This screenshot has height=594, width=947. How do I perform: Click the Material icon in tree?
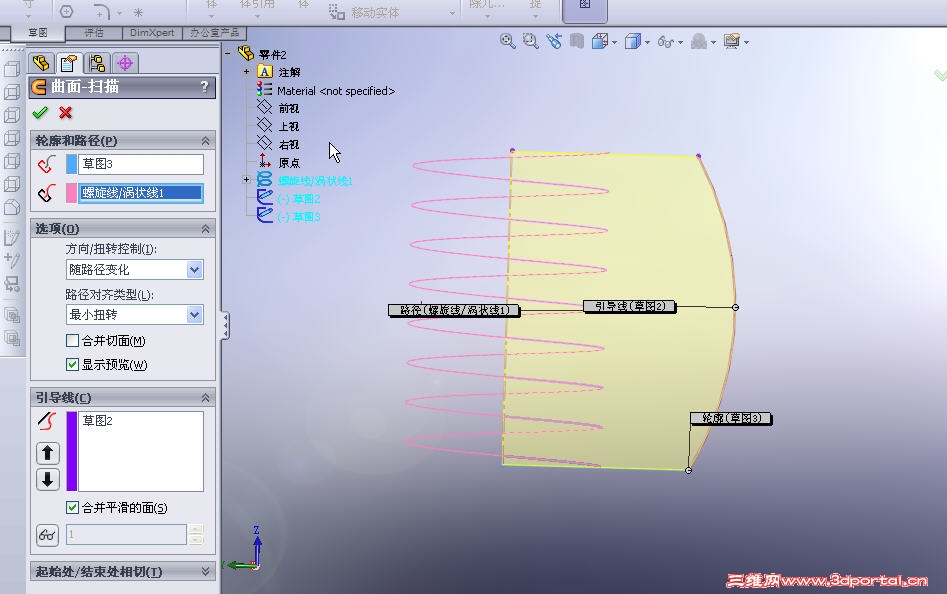tap(264, 90)
